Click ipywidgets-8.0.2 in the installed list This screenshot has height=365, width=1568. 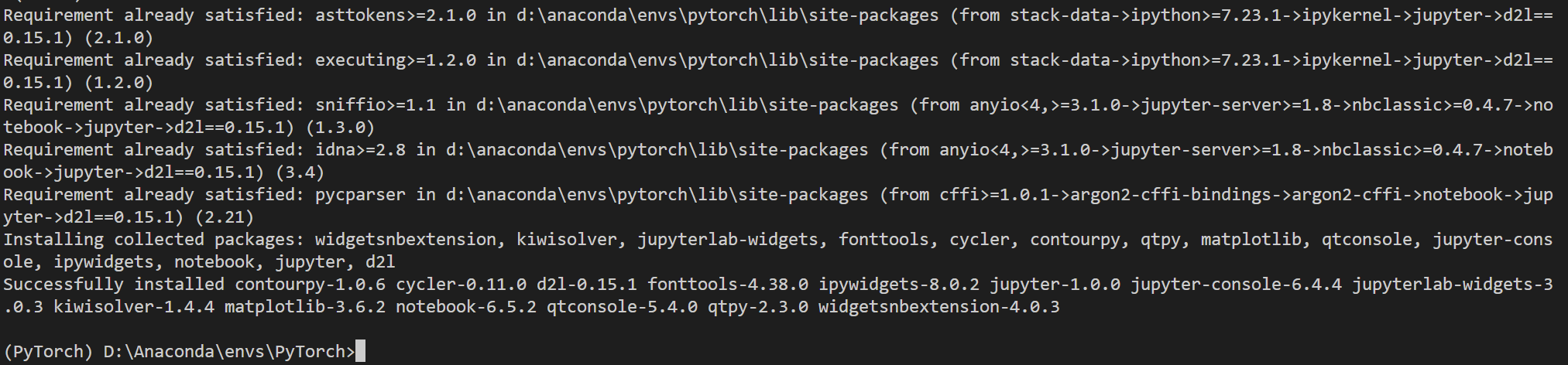click(899, 285)
